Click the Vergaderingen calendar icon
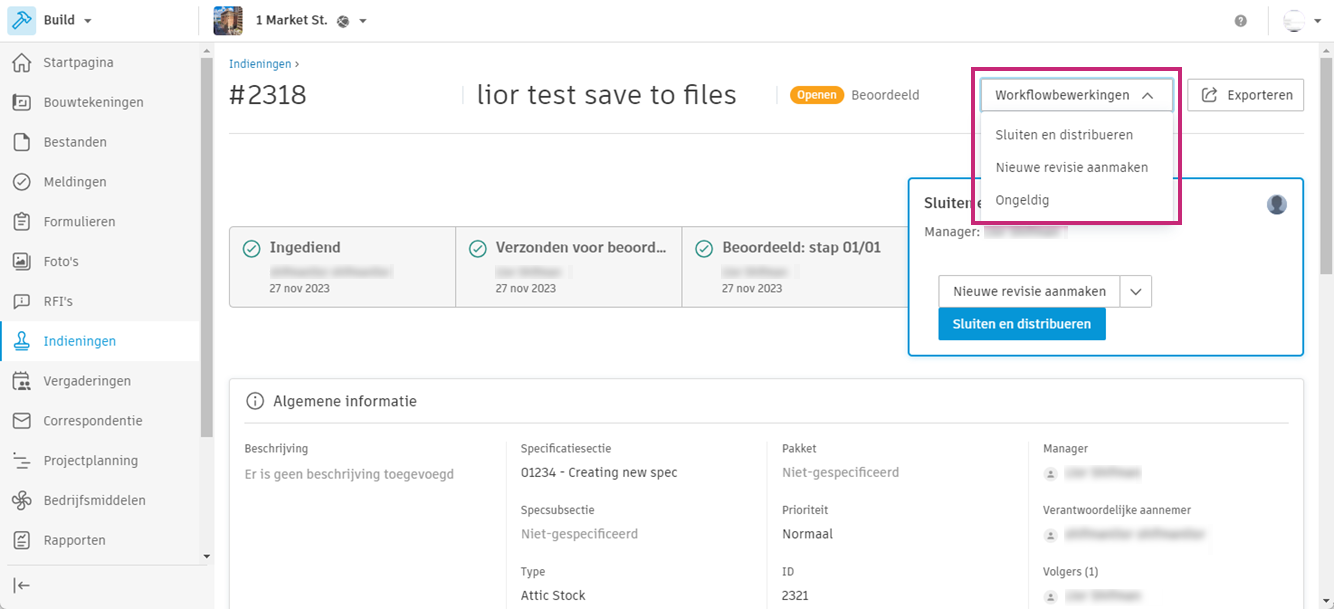 point(21,381)
